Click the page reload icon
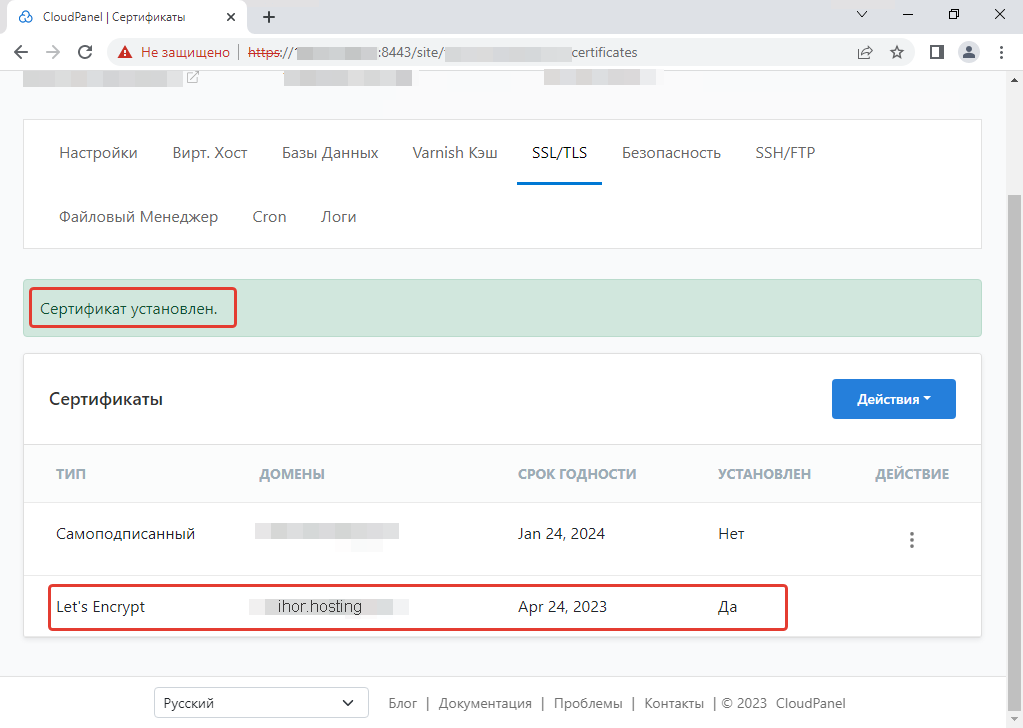 point(84,52)
